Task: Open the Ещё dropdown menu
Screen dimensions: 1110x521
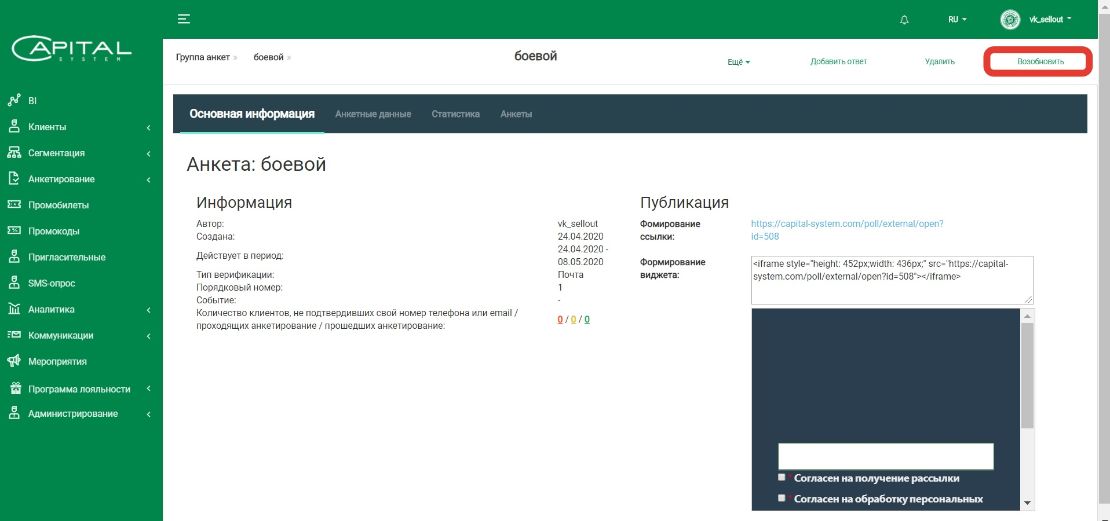Action: (738, 62)
